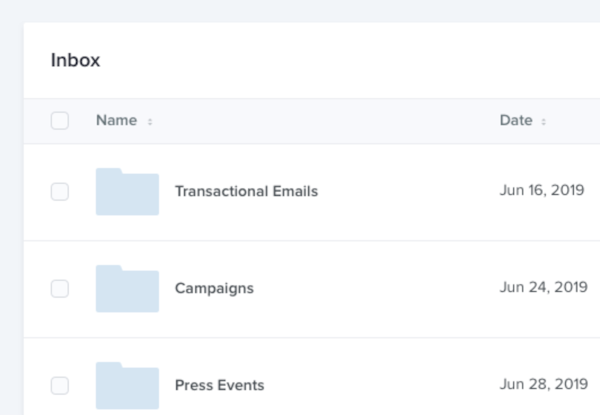The image size is (600, 415).
Task: Open the Press Events folder name
Action: coord(219,385)
